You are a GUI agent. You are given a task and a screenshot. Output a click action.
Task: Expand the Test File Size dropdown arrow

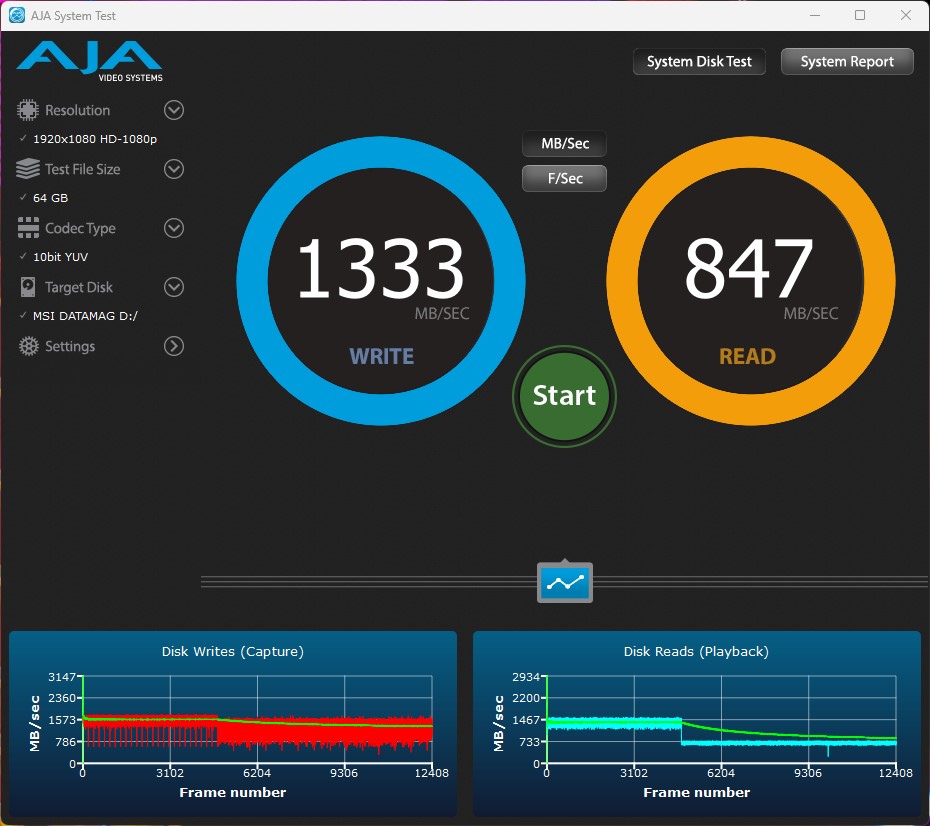tap(174, 169)
